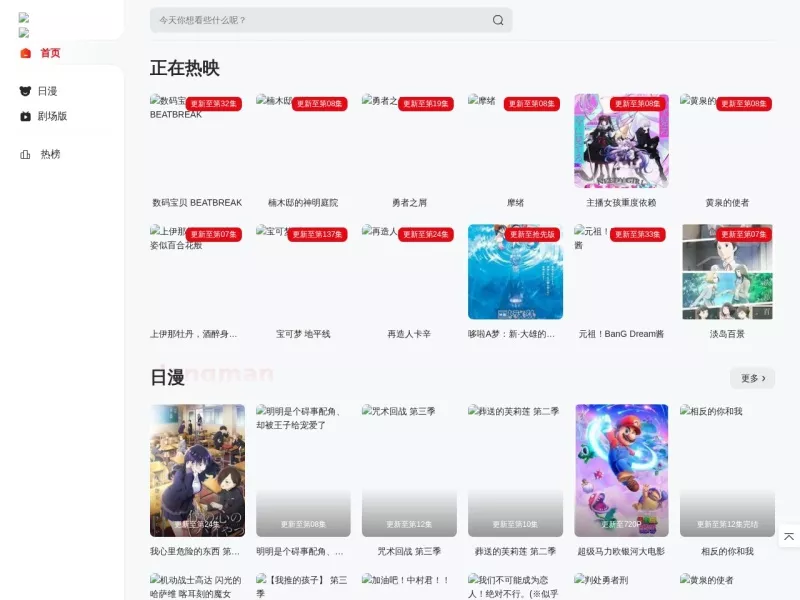Click the 更新至第10集 label

[x=515, y=524]
